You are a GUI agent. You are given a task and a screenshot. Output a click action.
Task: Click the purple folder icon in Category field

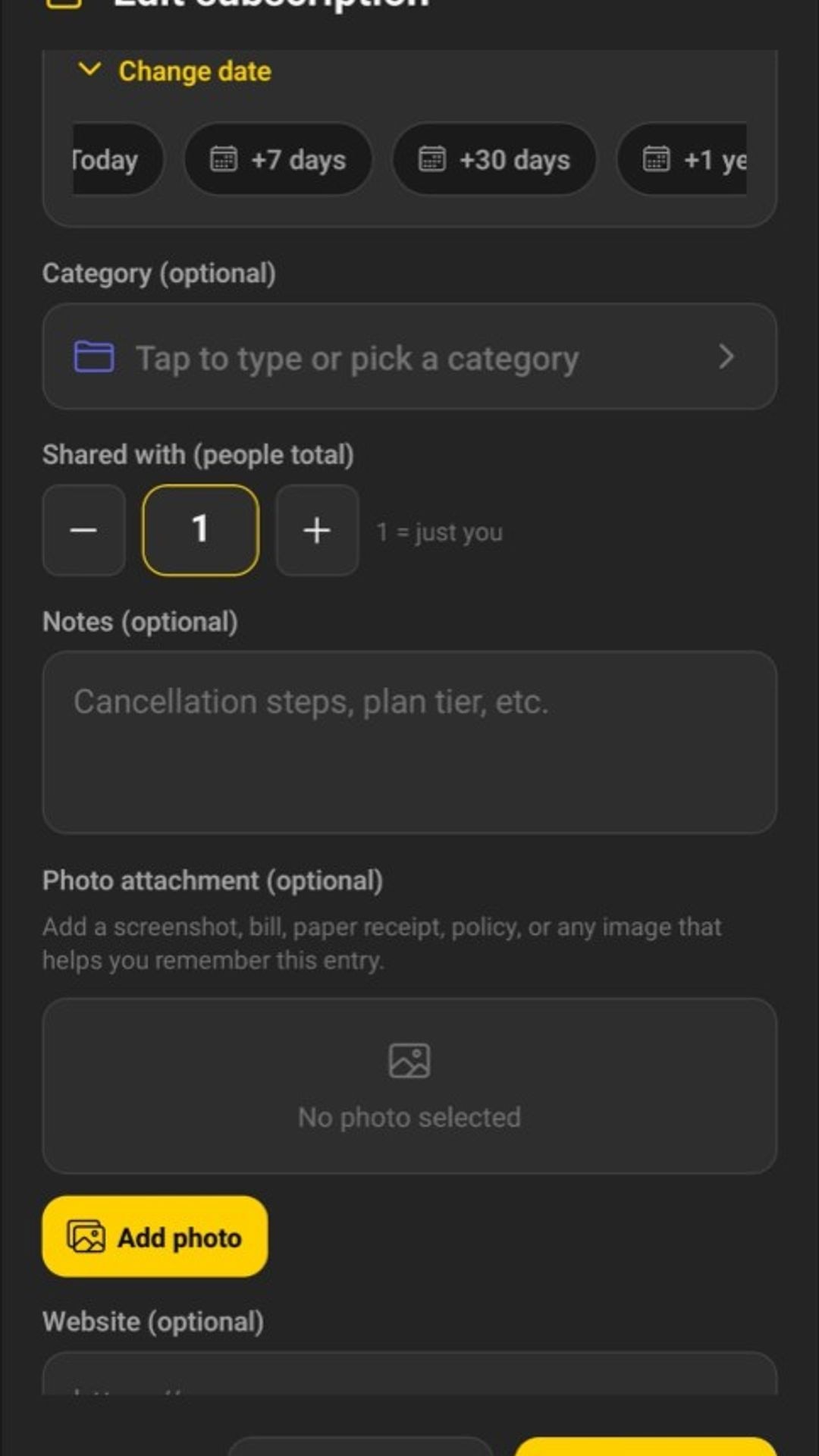coord(94,357)
